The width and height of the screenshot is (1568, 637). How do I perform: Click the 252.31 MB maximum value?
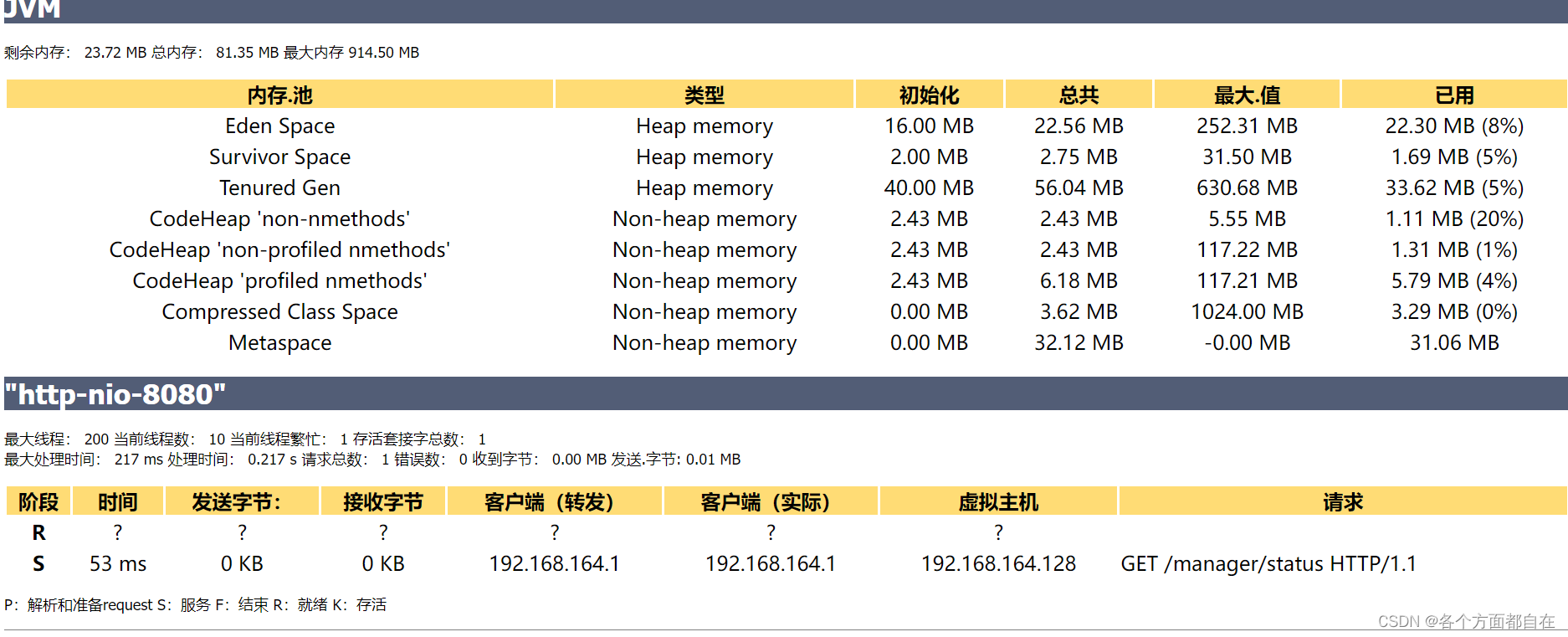(1247, 126)
